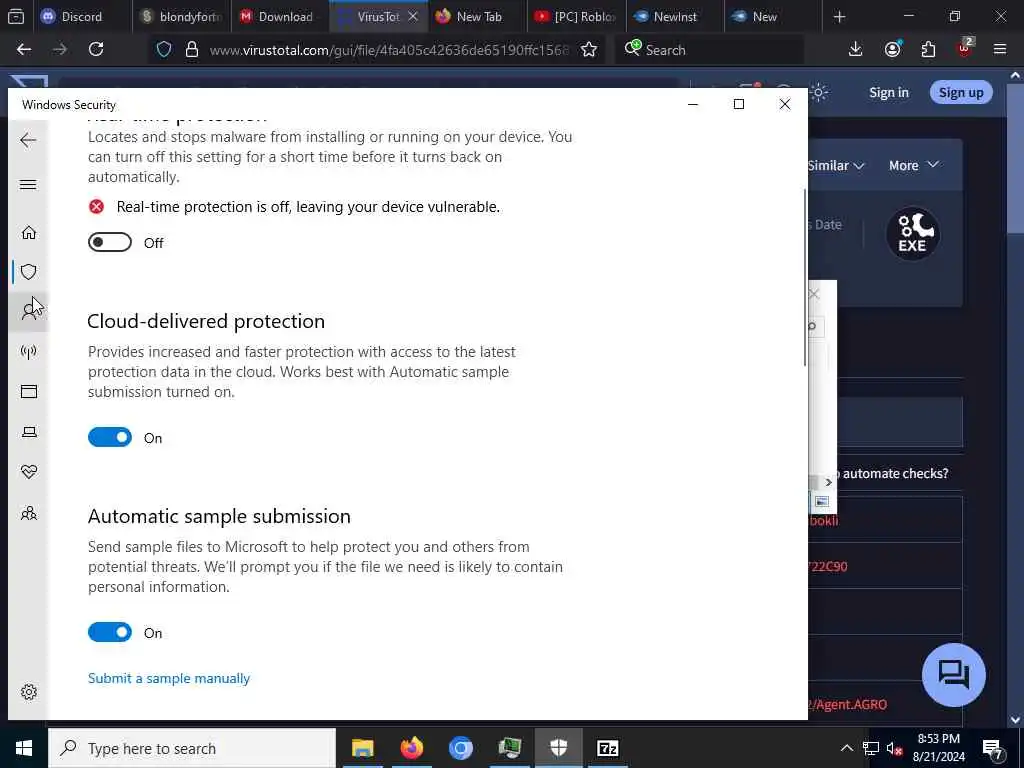The width and height of the screenshot is (1024, 768).
Task: Open File Explorer from the taskbar
Action: 362,748
